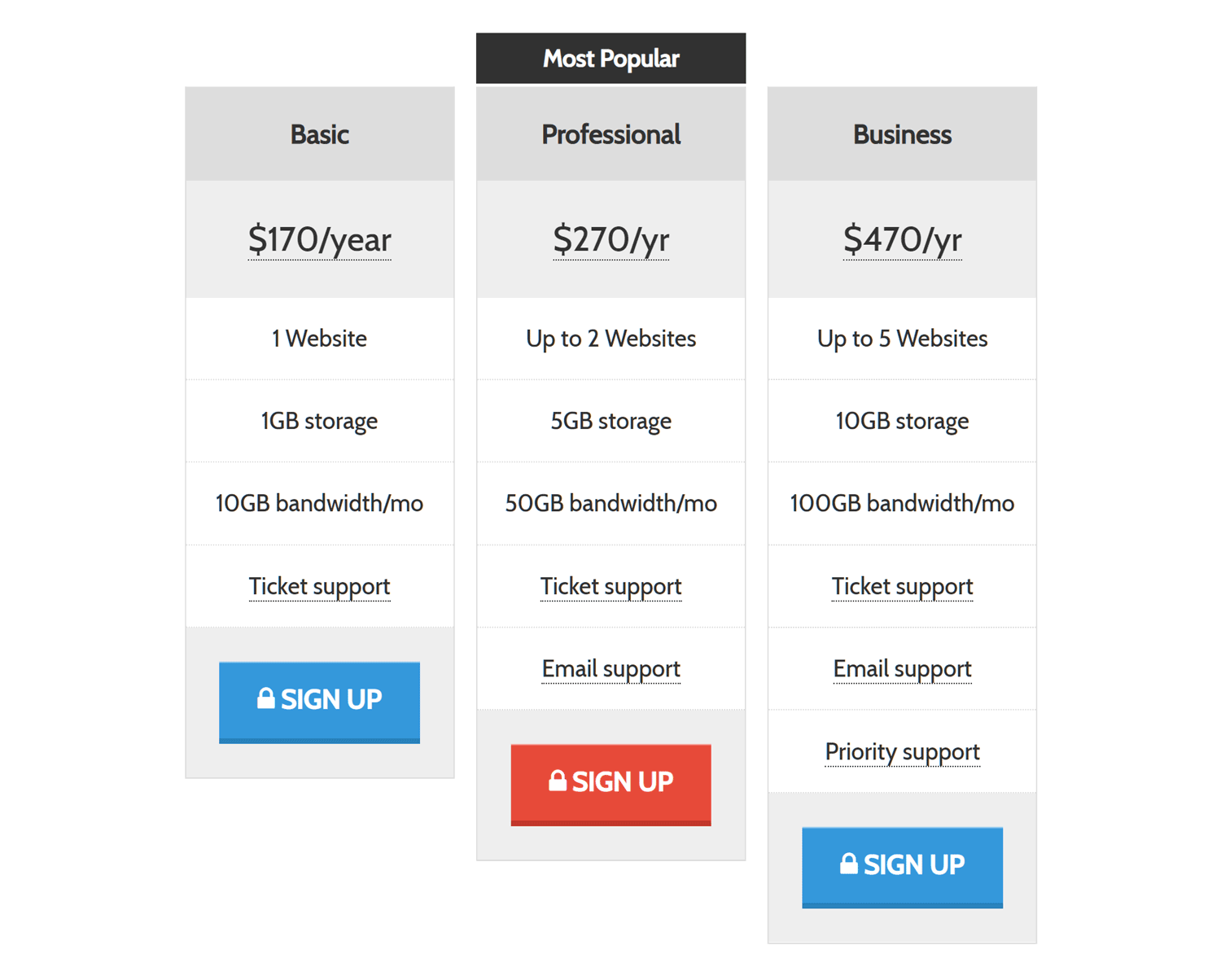Click Ticket support in the Basic plan
Viewport: 1221px width, 980px height.
[x=319, y=587]
